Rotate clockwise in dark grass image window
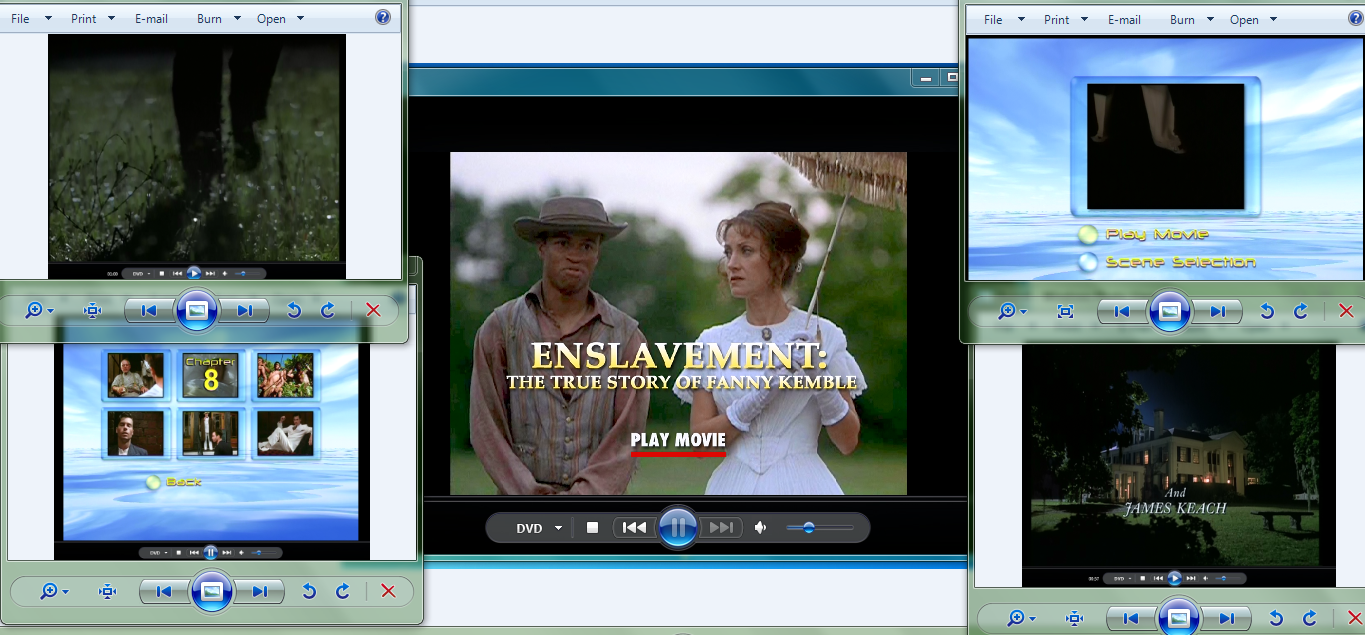Screen dimensions: 1365x635 click(x=327, y=310)
